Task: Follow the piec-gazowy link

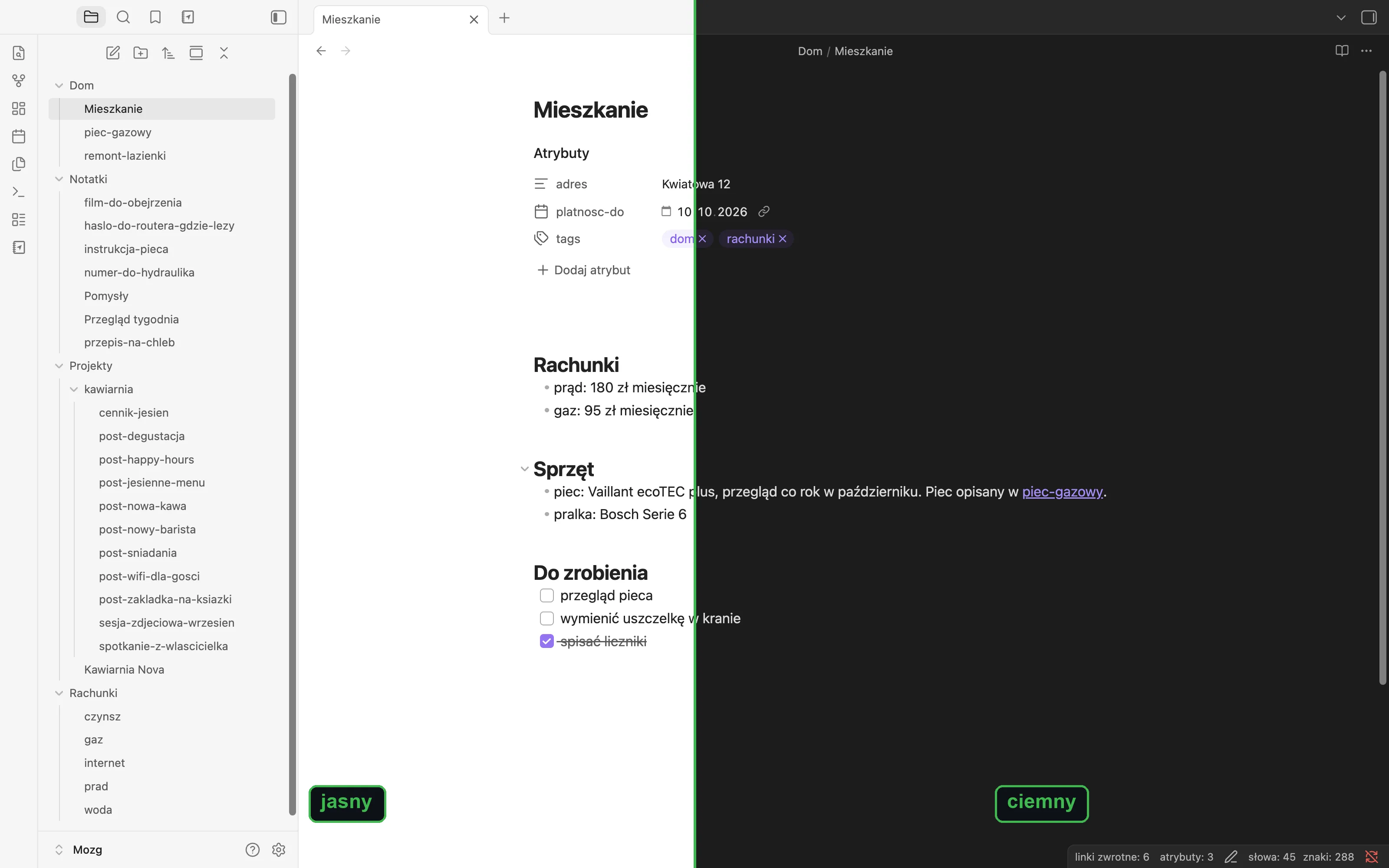Action: pos(1063,492)
